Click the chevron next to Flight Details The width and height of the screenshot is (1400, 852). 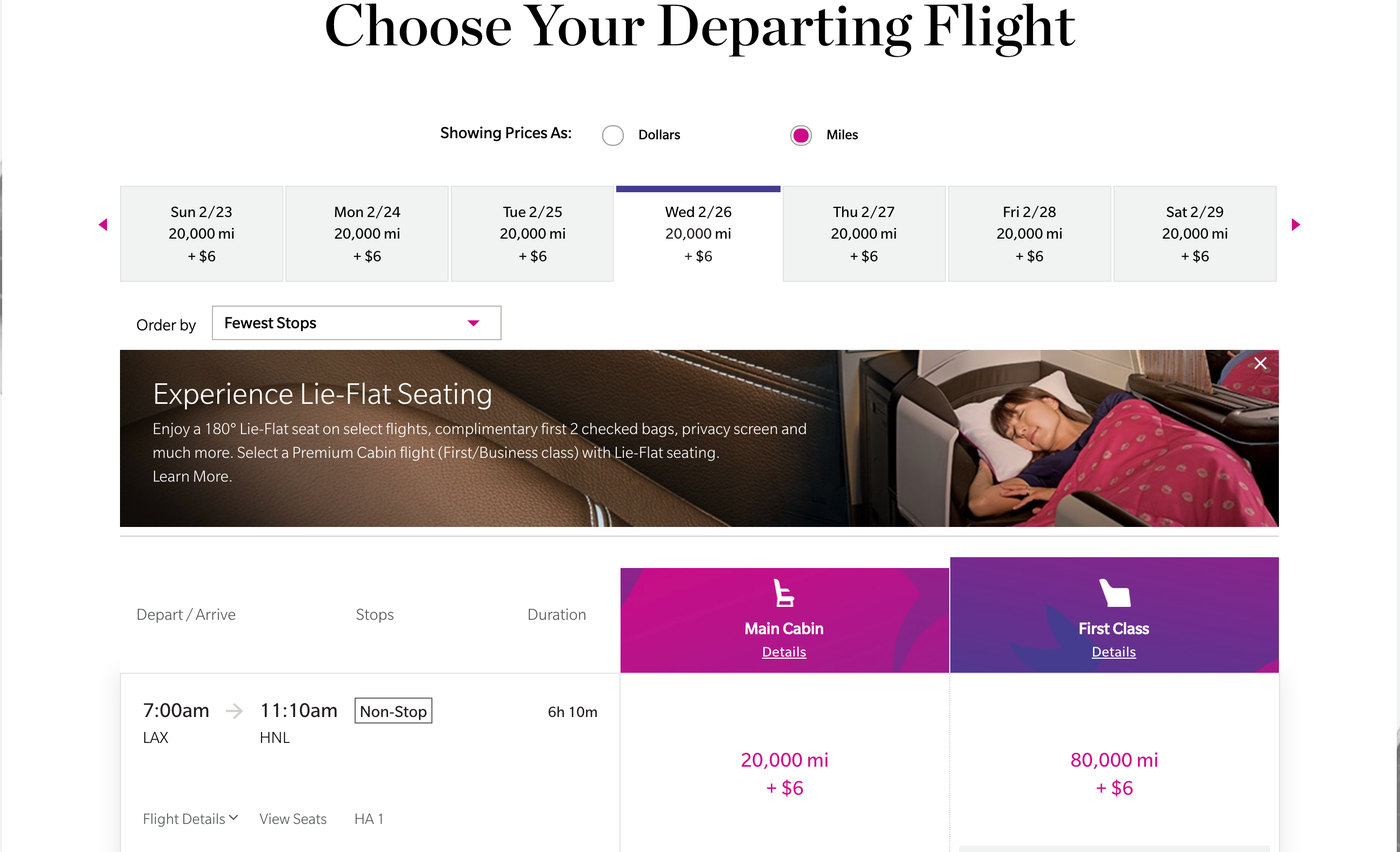tap(233, 818)
